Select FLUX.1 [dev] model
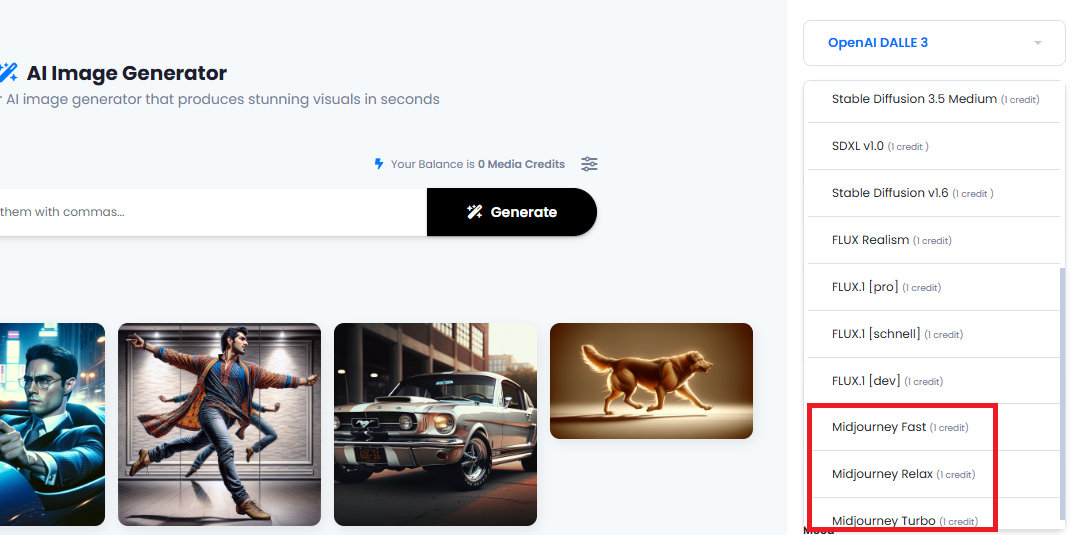Image resolution: width=1075 pixels, height=535 pixels. [x=934, y=381]
